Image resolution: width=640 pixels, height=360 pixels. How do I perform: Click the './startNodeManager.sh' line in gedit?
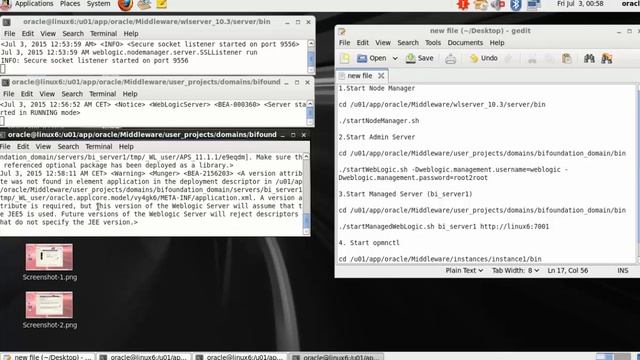point(379,121)
